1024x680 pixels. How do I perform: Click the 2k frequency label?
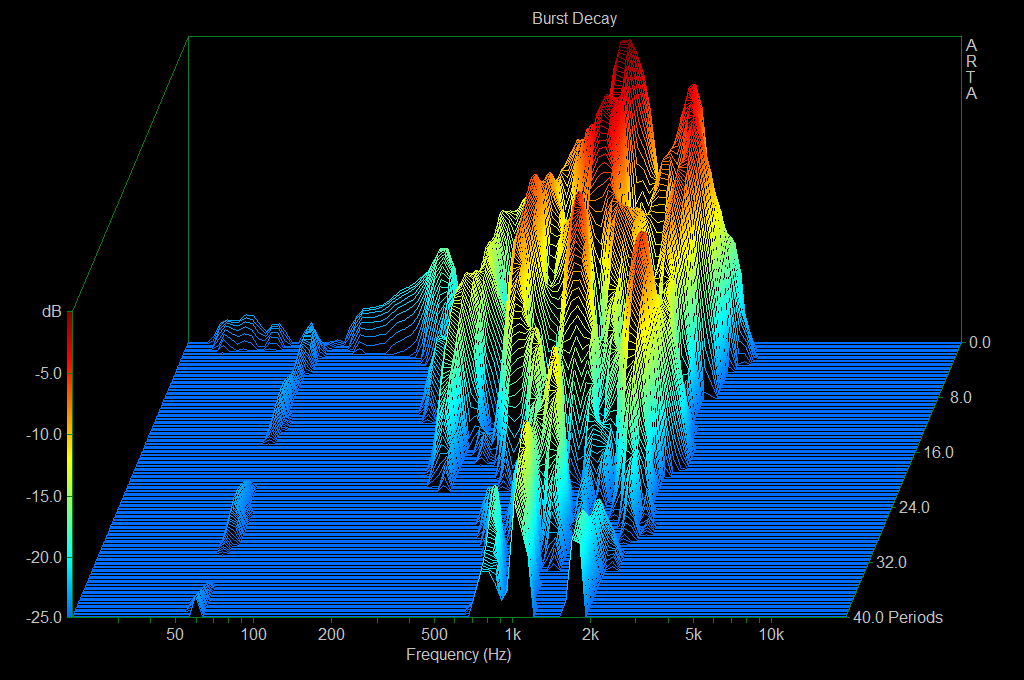(x=590, y=634)
